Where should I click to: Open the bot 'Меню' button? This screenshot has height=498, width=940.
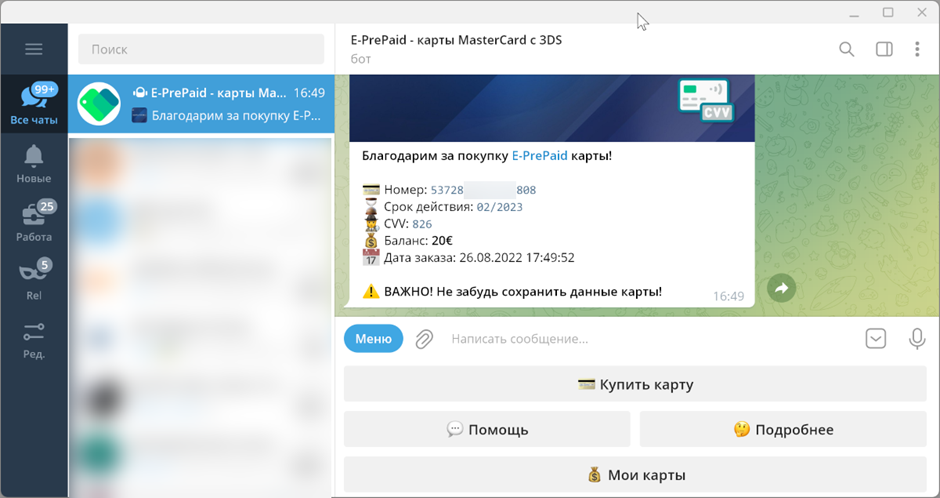pyautogui.click(x=373, y=339)
